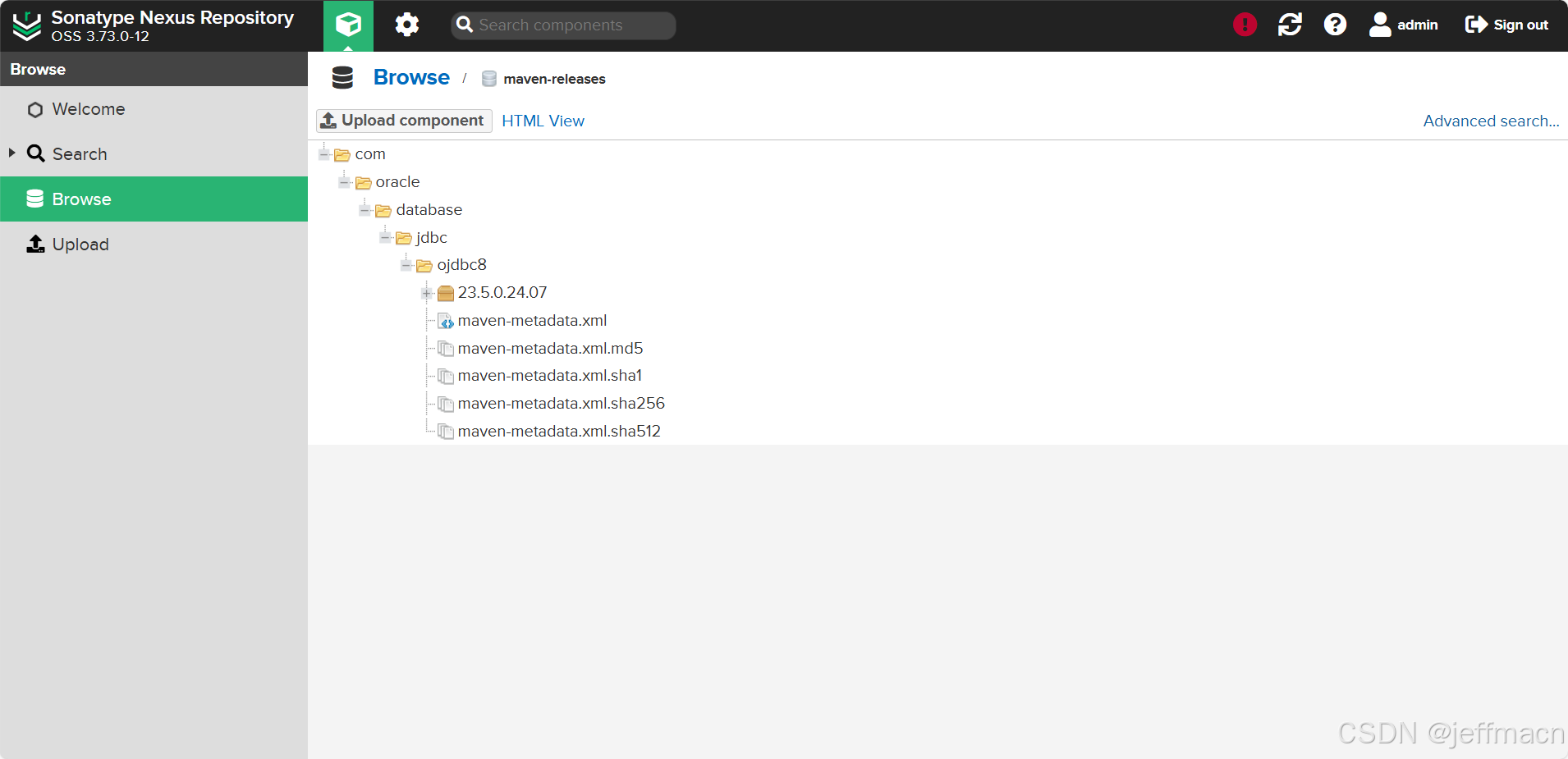The width and height of the screenshot is (1568, 759).
Task: Select the jdbc folder icon
Action: 404,238
